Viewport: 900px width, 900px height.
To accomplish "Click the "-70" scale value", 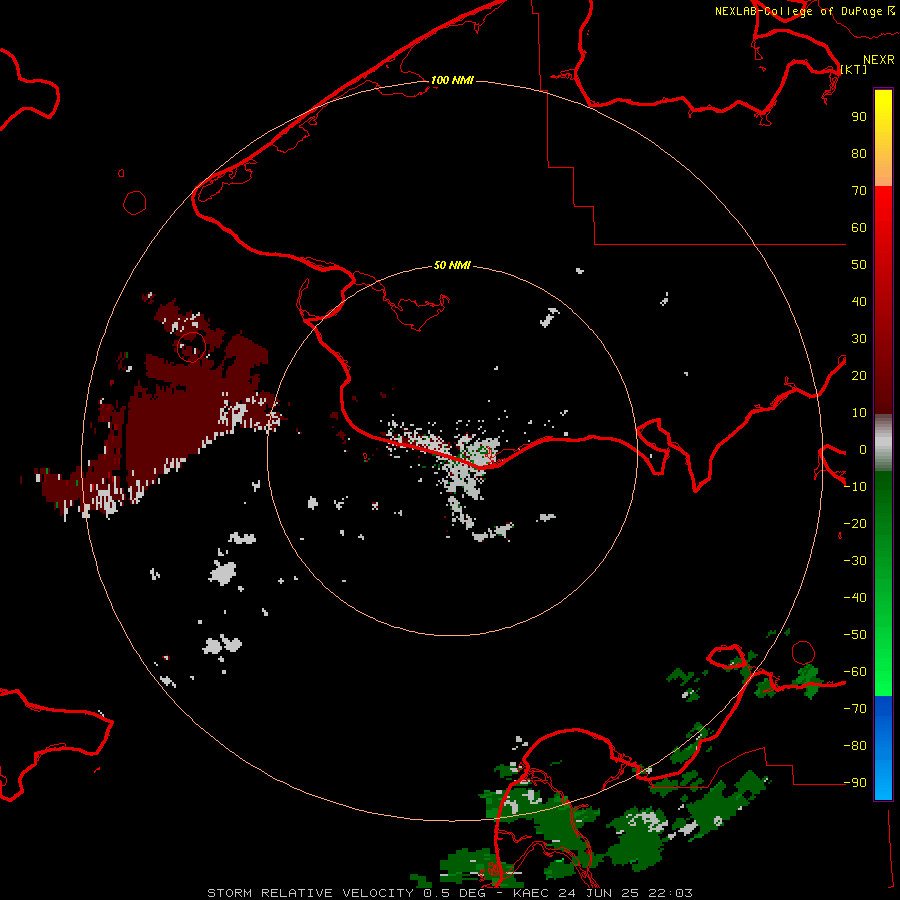I will tap(855, 708).
